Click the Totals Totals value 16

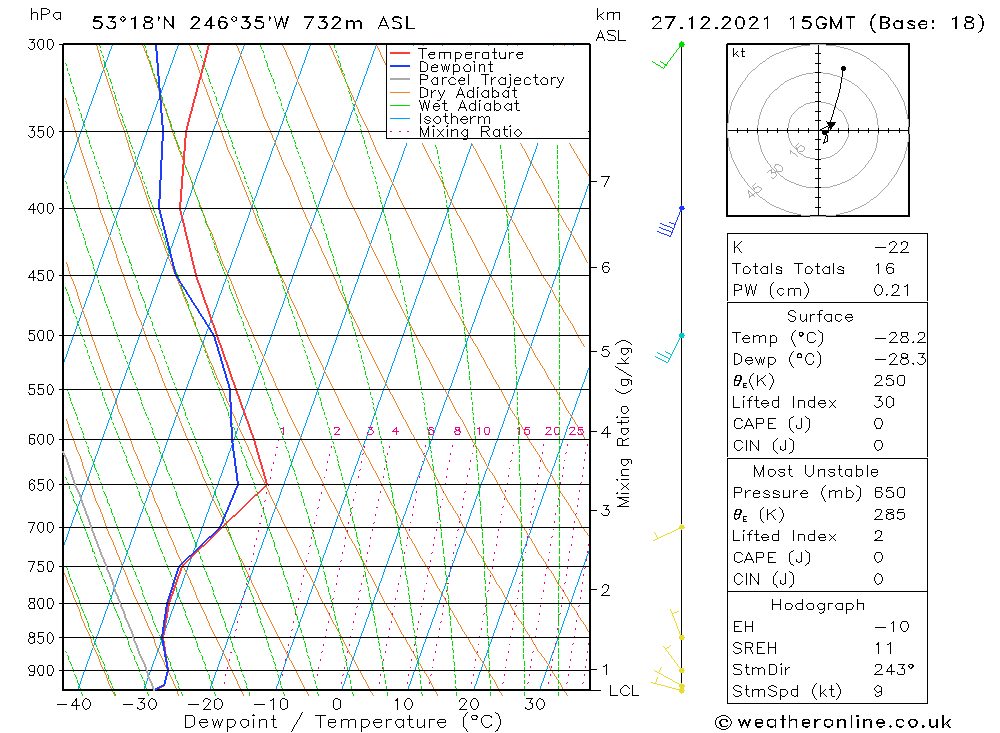pyautogui.click(x=885, y=269)
